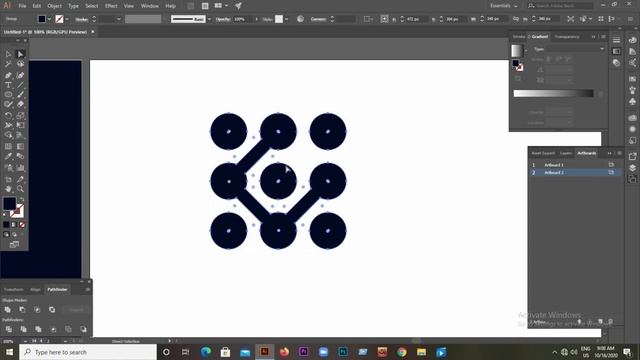Viewport: 640px width, 360px height.
Task: Open the stroke color dropdown in control bar
Action: 67,19
